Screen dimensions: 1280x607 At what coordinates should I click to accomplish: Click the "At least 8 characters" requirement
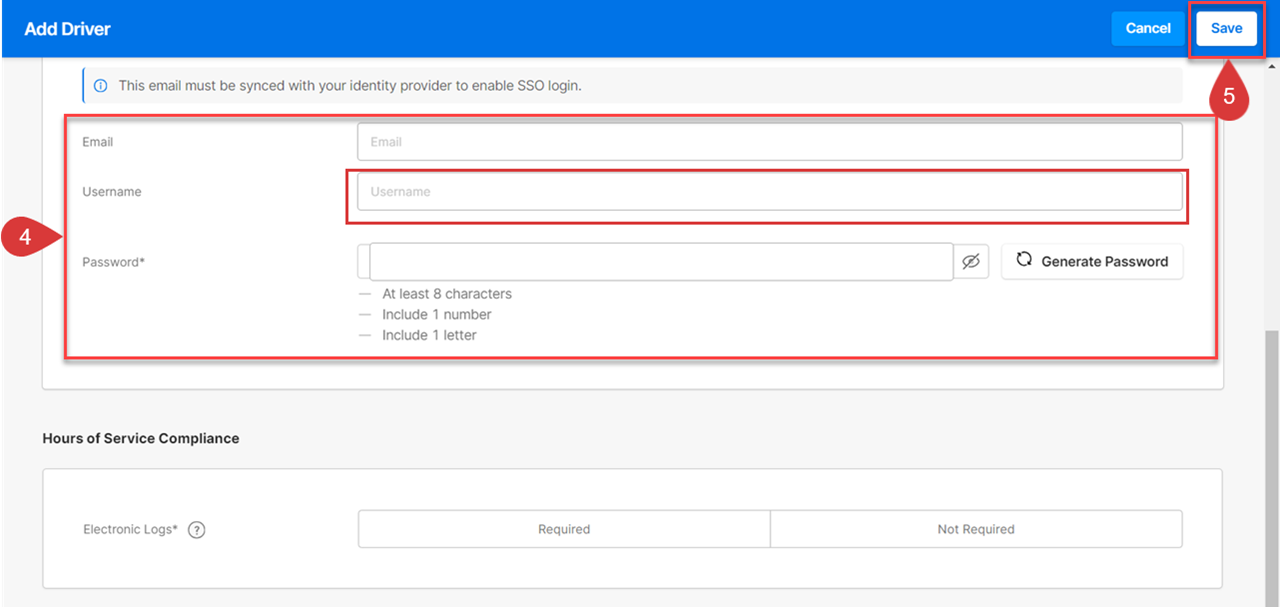[446, 294]
